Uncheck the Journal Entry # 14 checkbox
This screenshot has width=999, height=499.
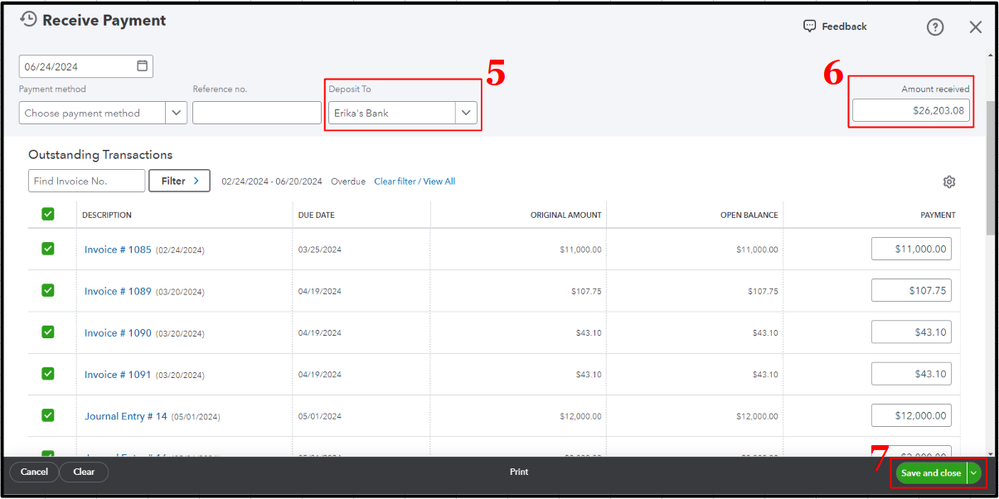tap(48, 415)
